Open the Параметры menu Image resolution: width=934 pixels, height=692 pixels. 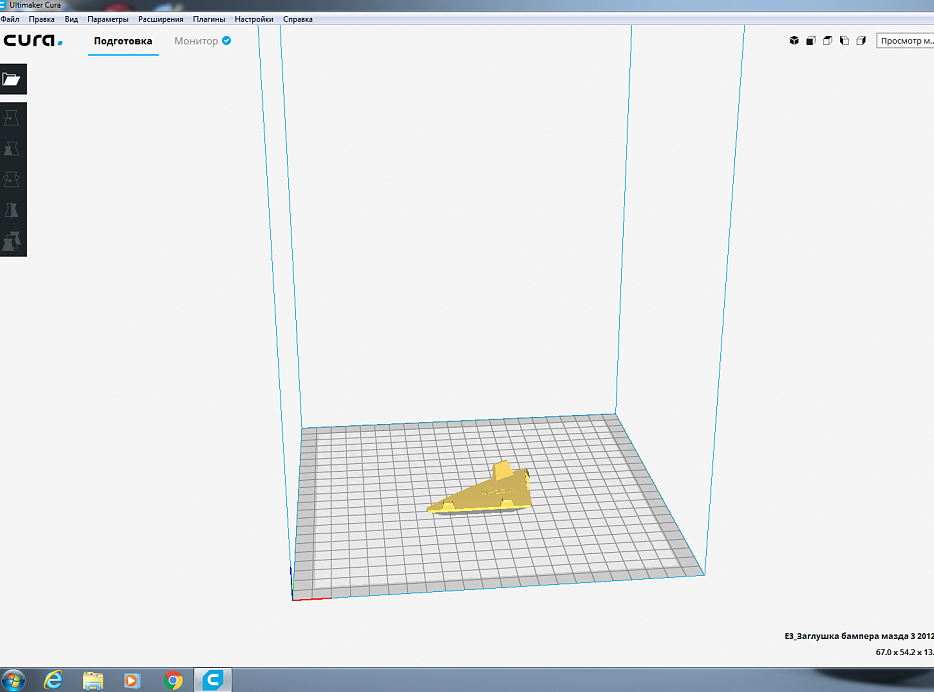click(108, 19)
